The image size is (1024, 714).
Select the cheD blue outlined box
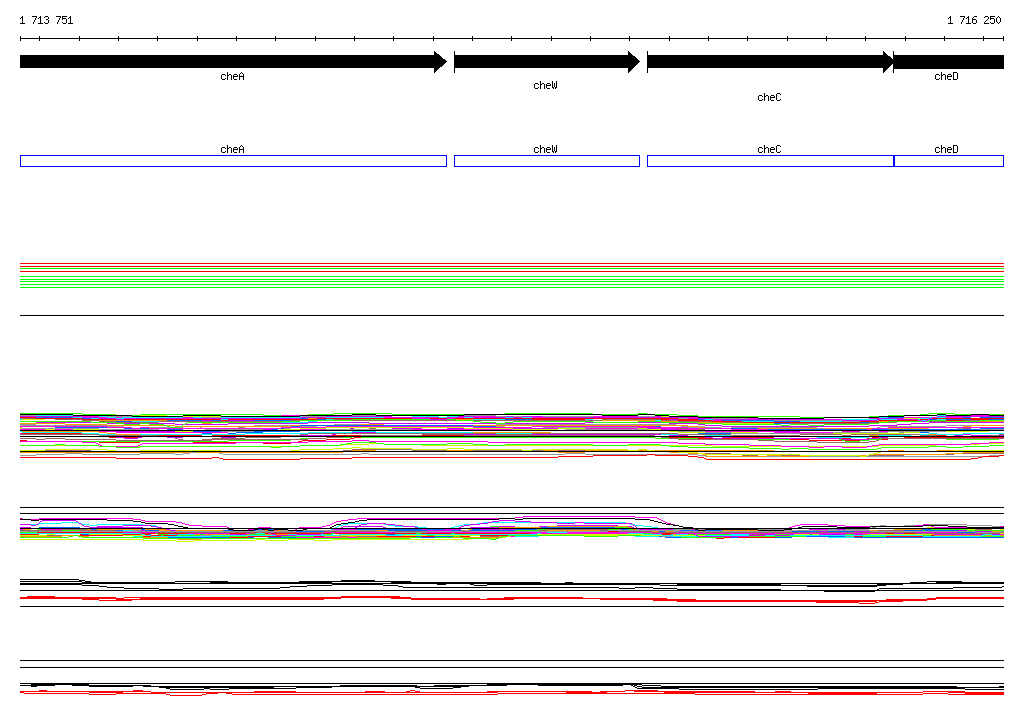point(949,161)
